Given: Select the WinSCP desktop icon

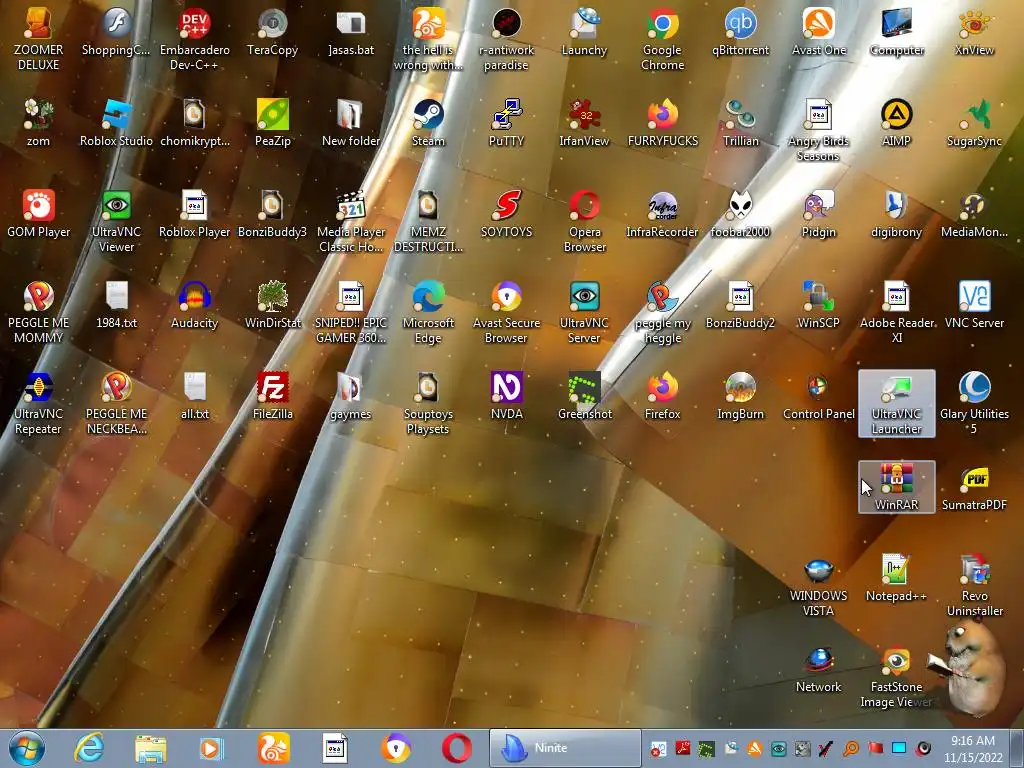Looking at the screenshot, I should point(818,305).
